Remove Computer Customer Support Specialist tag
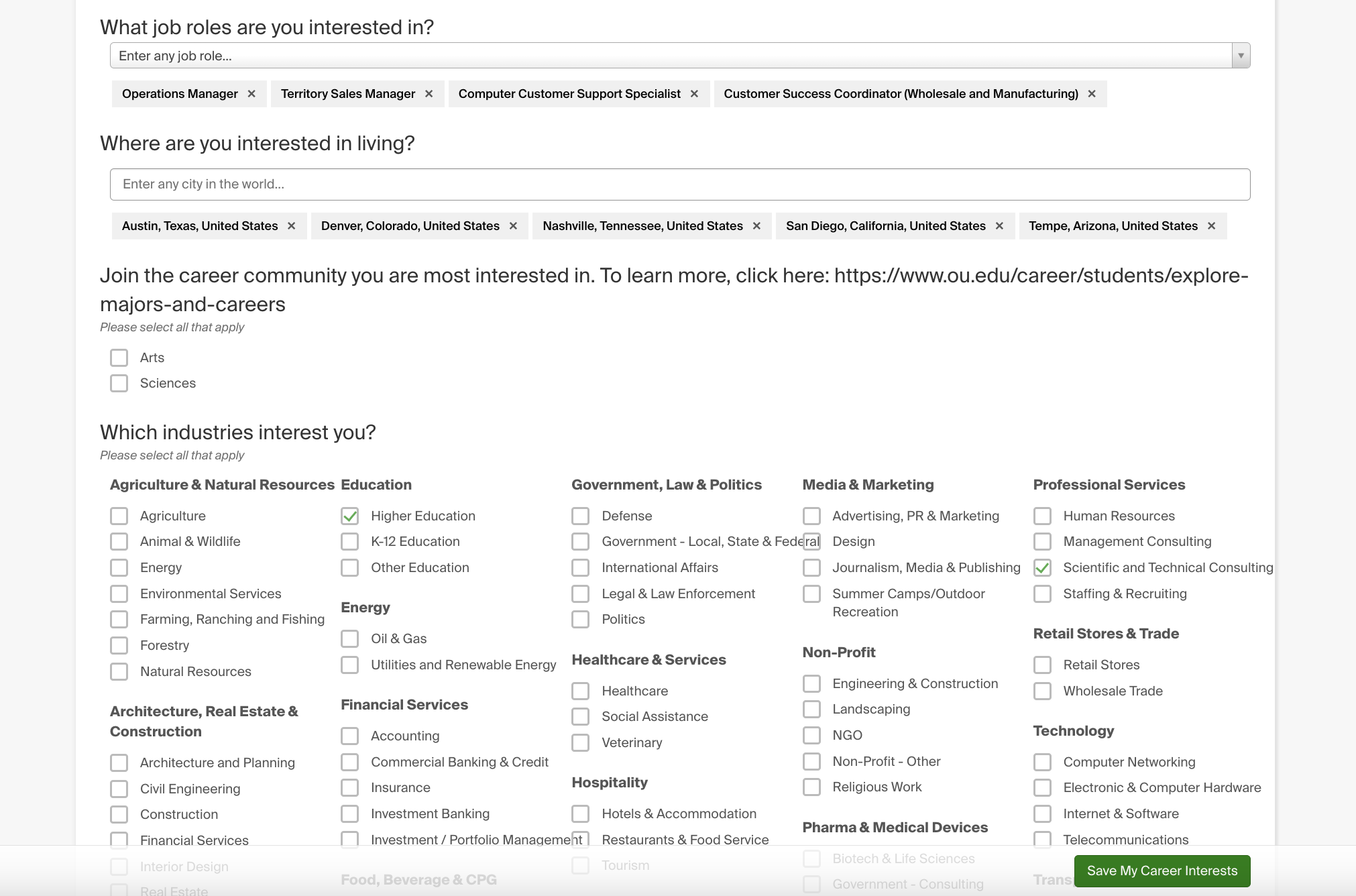The image size is (1356, 896). (694, 94)
